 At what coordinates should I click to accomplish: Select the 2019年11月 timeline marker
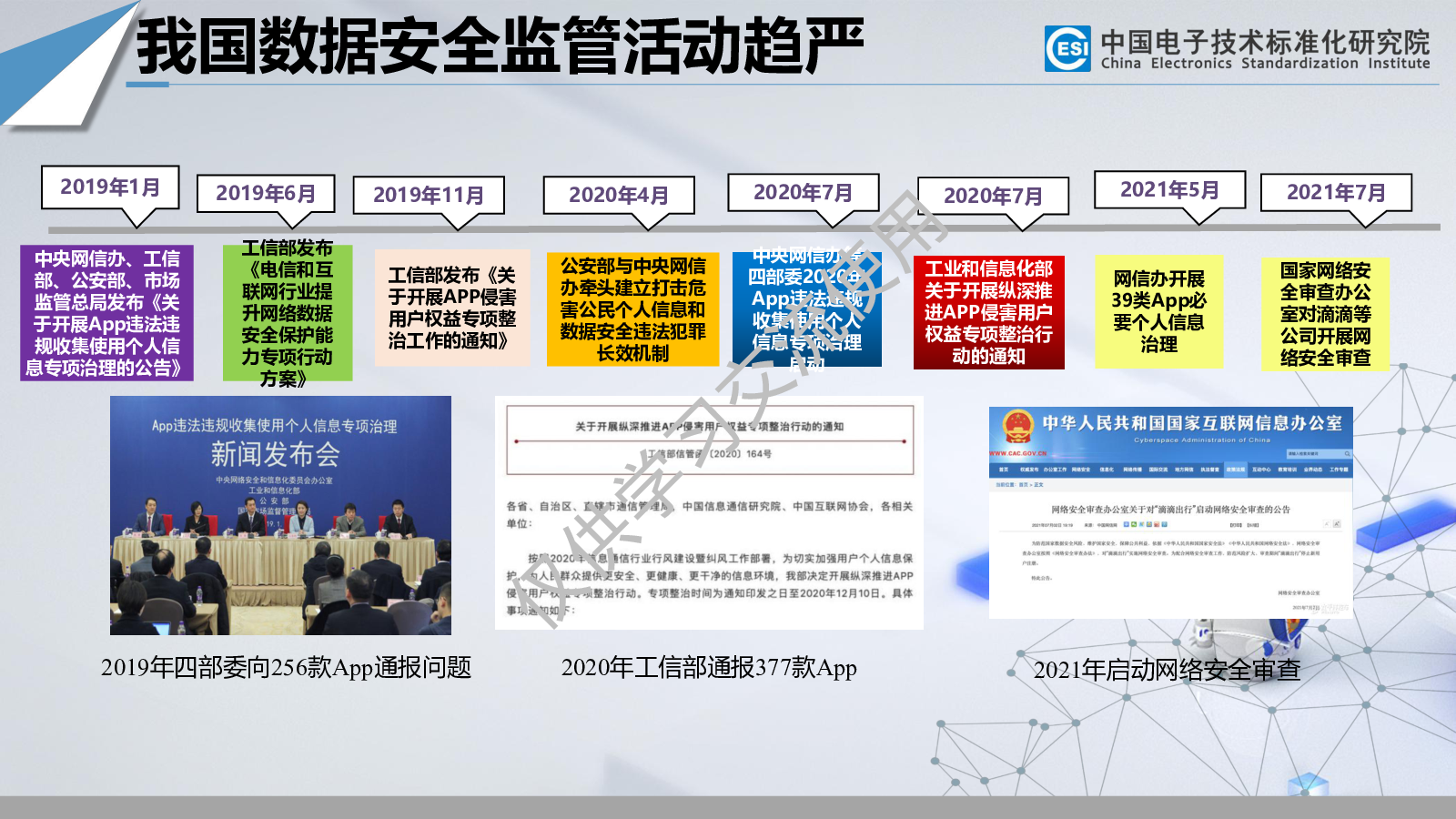[x=429, y=195]
